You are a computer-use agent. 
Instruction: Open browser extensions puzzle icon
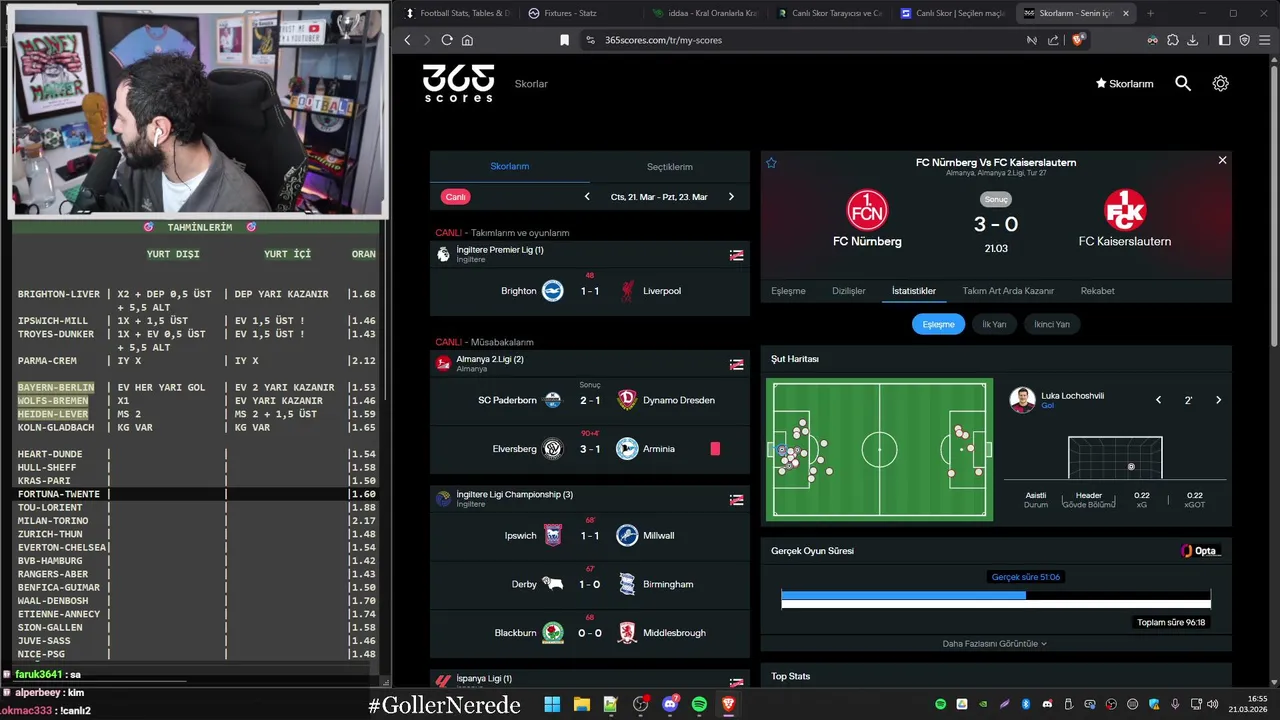pyautogui.click(x=1173, y=40)
